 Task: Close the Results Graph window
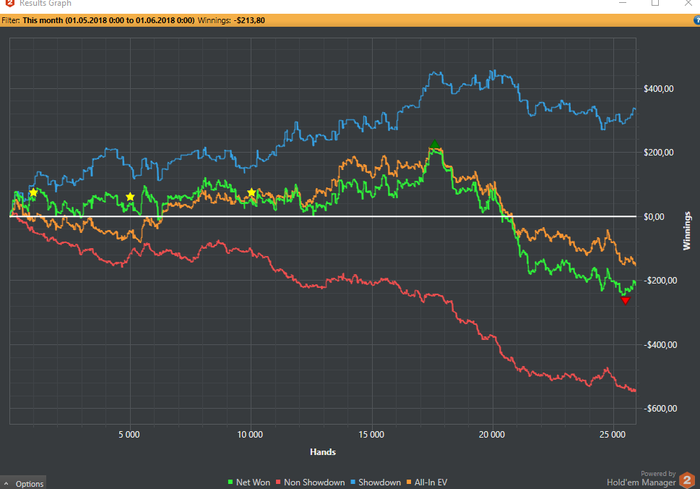[x=688, y=3]
